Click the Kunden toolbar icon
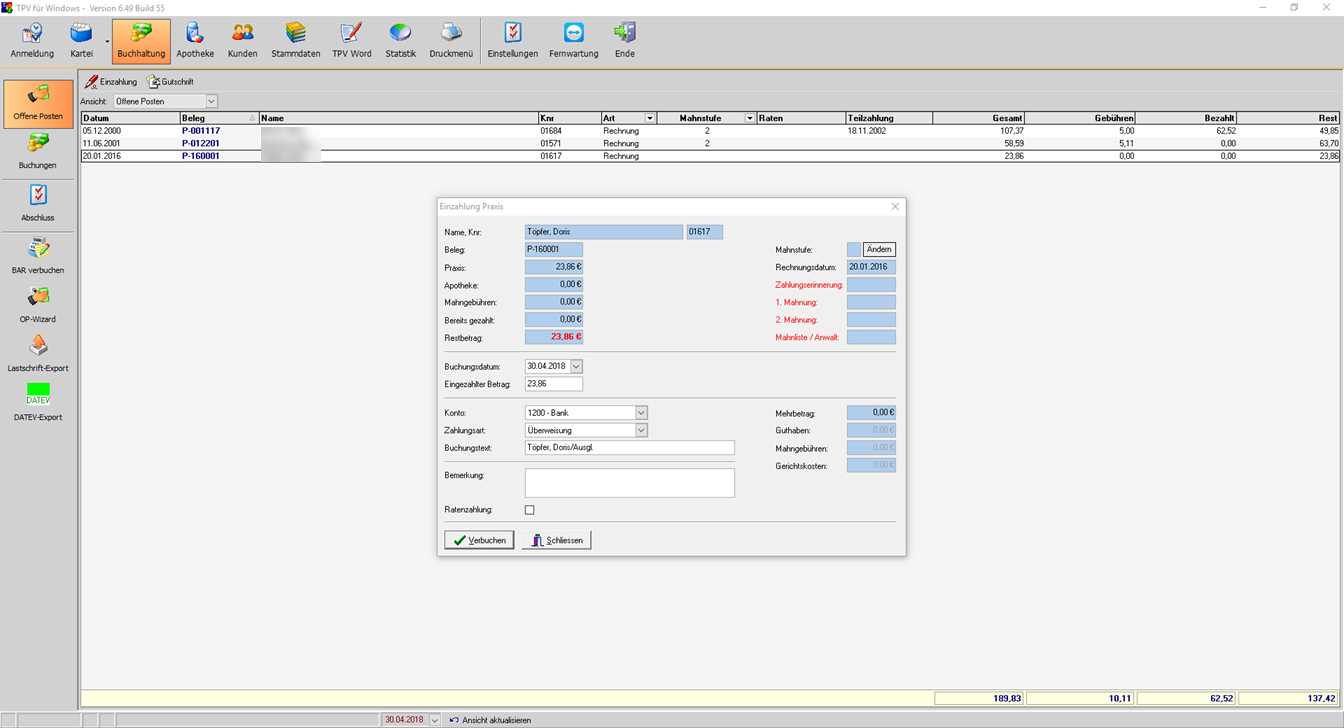Viewport: 1344px width, 728px height. (x=242, y=41)
